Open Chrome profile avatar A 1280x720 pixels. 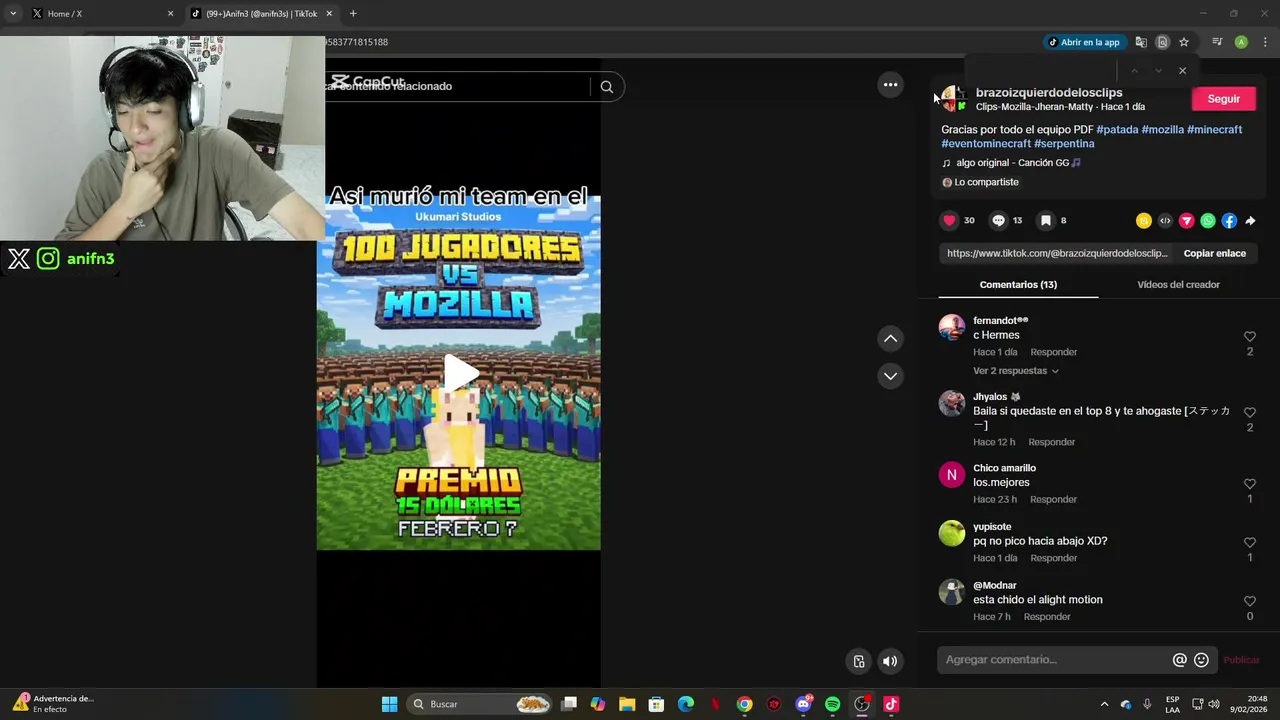click(x=1241, y=42)
